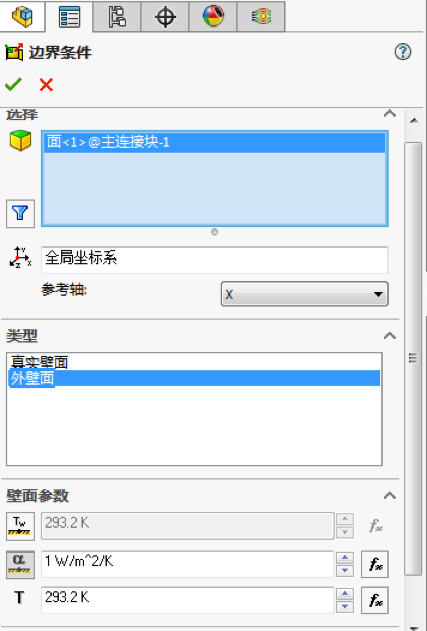Select 真实壁面 in the type list
Image resolution: width=427 pixels, height=631 pixels.
click(x=39, y=362)
